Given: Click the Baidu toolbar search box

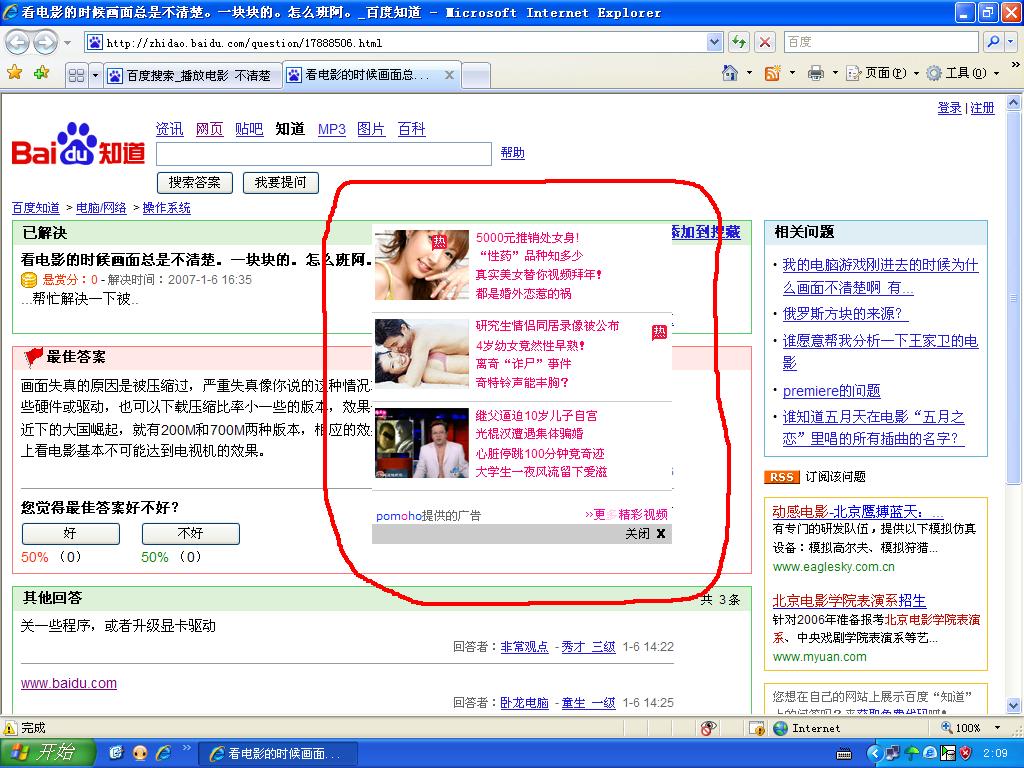Looking at the screenshot, I should click(882, 42).
